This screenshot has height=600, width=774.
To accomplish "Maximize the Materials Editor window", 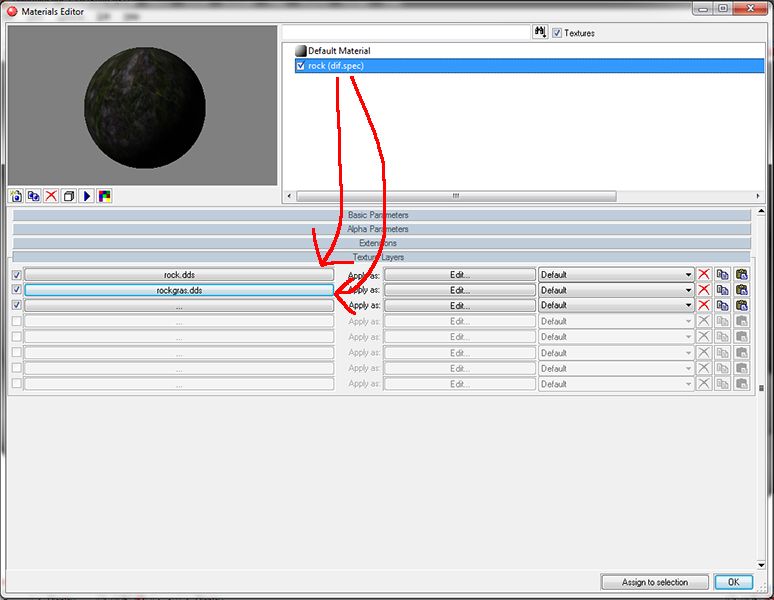I will pyautogui.click(x=723, y=8).
